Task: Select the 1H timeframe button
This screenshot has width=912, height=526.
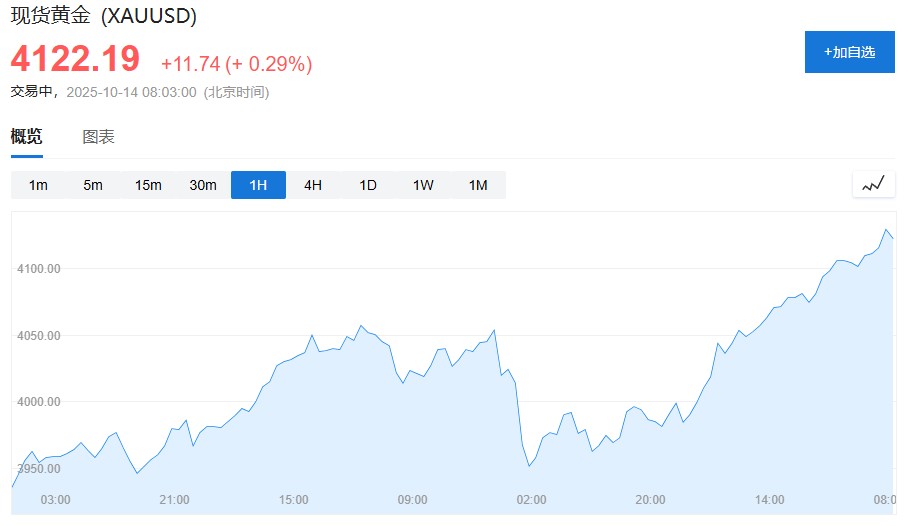Action: (x=258, y=185)
